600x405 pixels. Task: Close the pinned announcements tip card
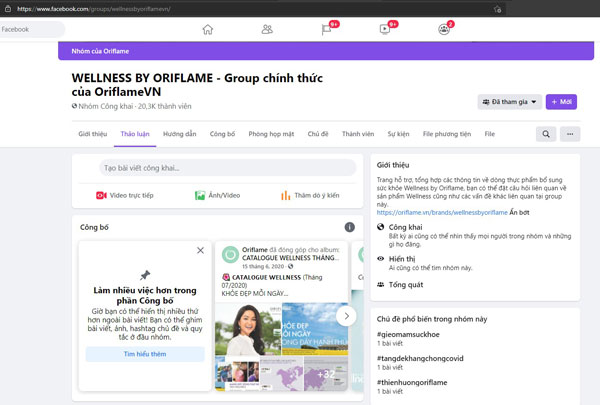pyautogui.click(x=200, y=250)
